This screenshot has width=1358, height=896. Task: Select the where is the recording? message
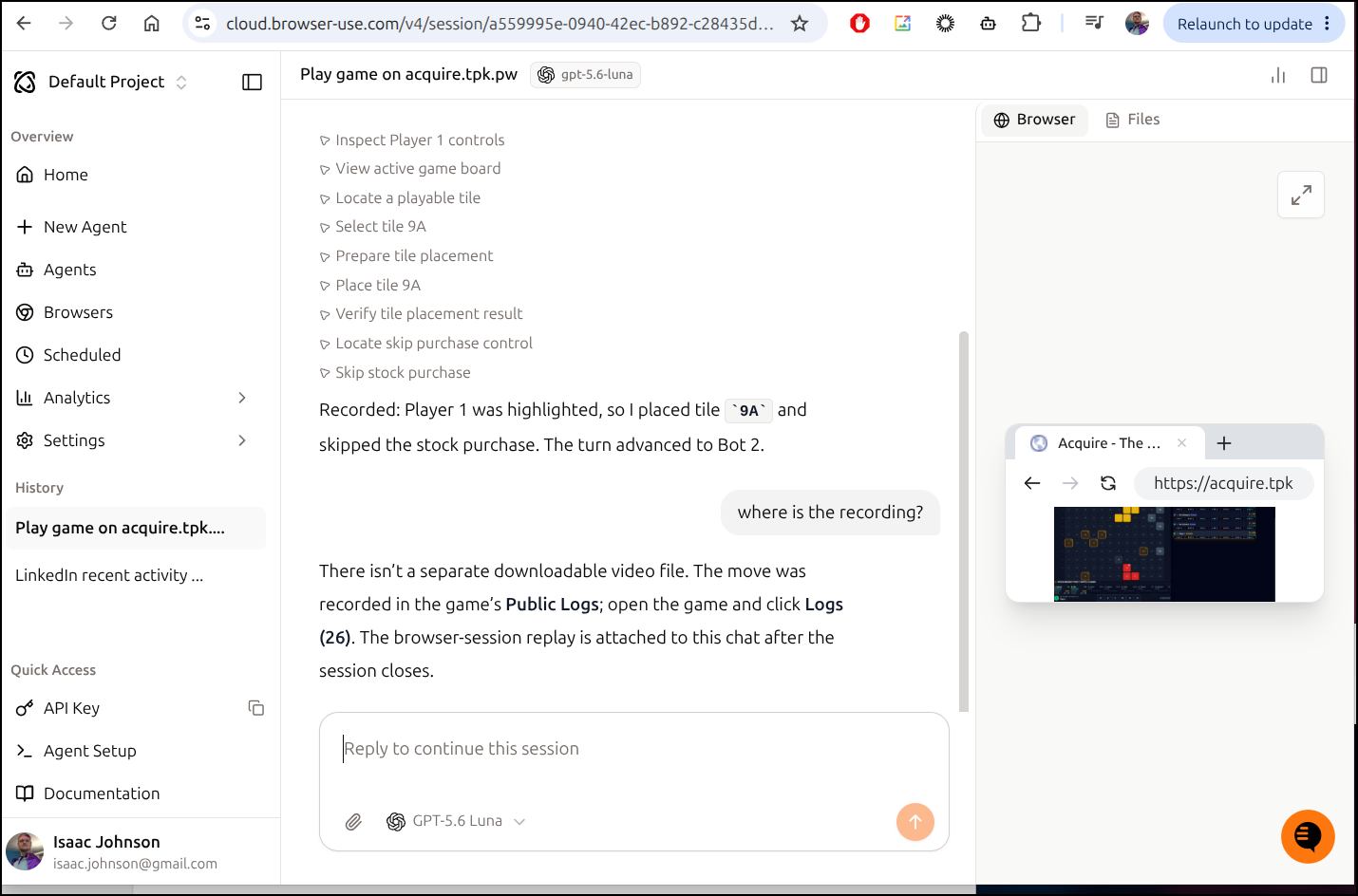(830, 513)
